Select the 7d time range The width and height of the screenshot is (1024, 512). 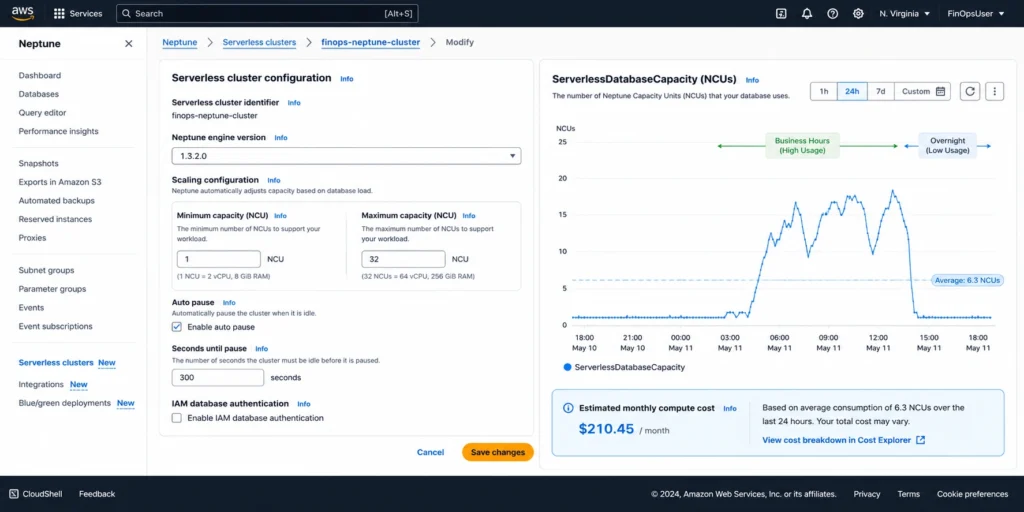pyautogui.click(x=880, y=91)
